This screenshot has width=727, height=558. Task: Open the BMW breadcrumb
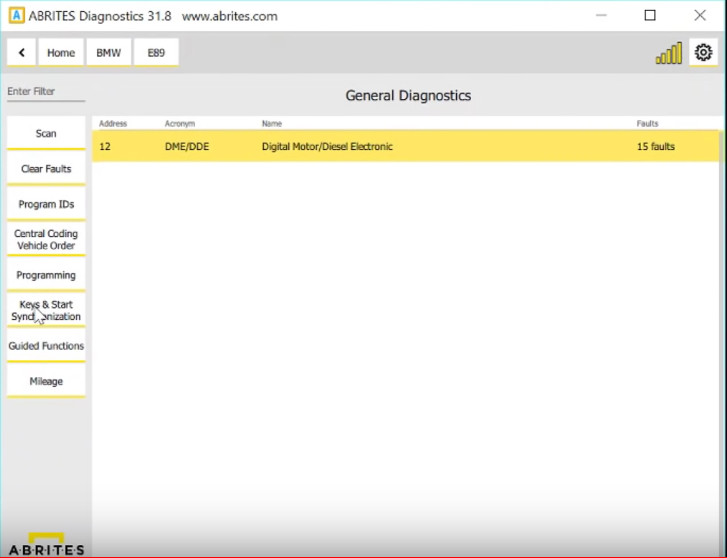point(108,52)
